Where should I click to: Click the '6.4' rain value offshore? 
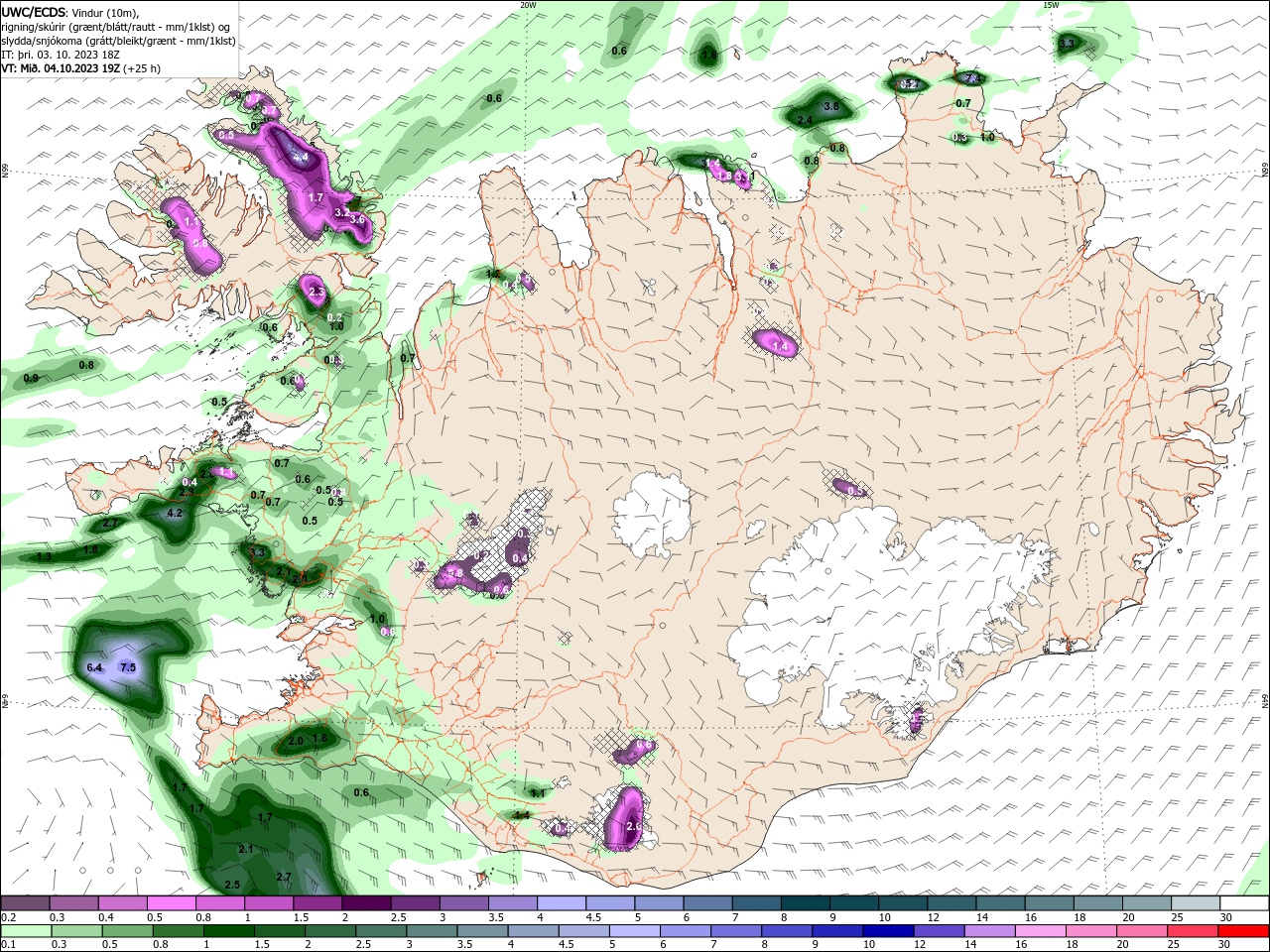click(x=95, y=667)
